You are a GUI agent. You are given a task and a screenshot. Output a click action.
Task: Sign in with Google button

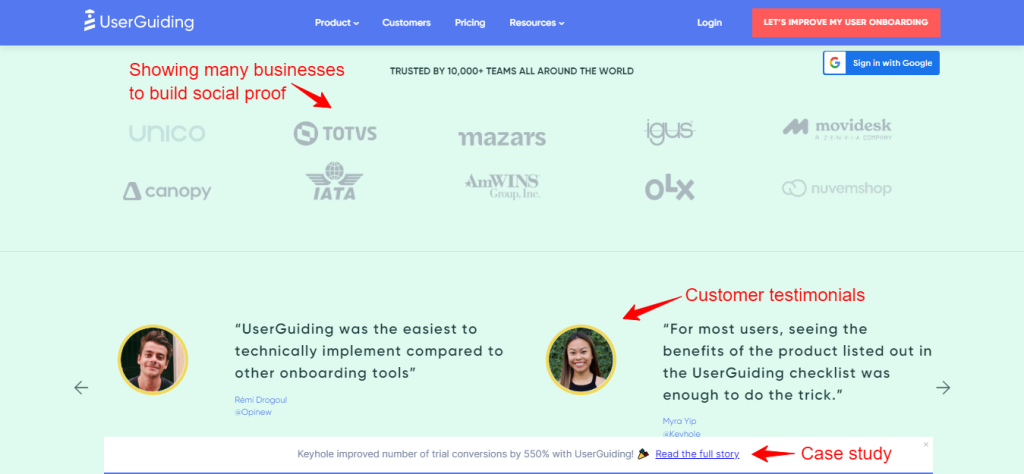pyautogui.click(x=881, y=63)
